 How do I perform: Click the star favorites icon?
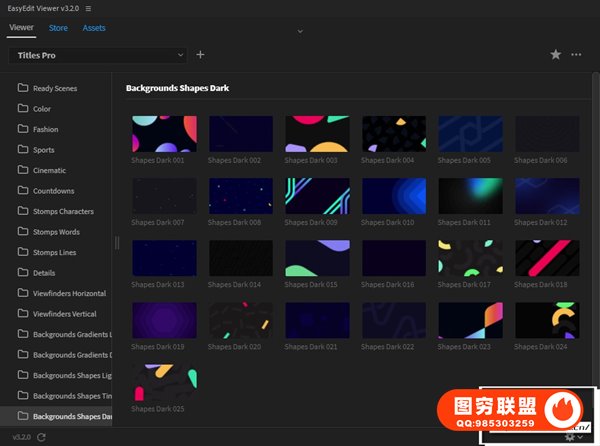point(556,55)
